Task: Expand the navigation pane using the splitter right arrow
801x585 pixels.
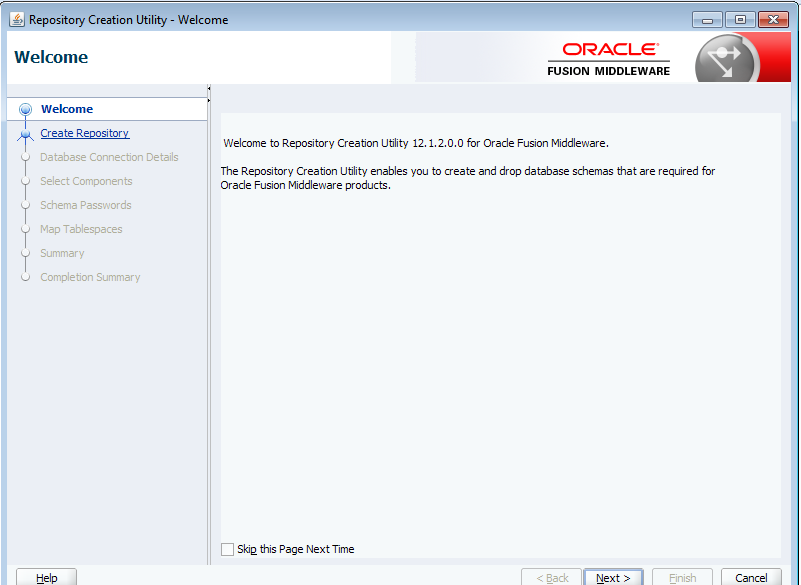Action: 209,100
